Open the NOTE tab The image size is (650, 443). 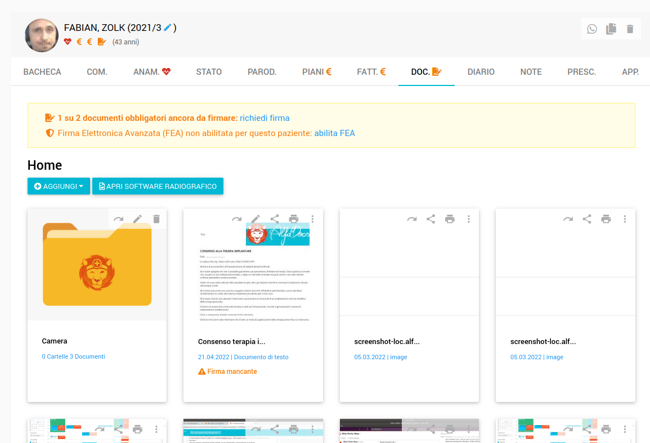tap(531, 72)
